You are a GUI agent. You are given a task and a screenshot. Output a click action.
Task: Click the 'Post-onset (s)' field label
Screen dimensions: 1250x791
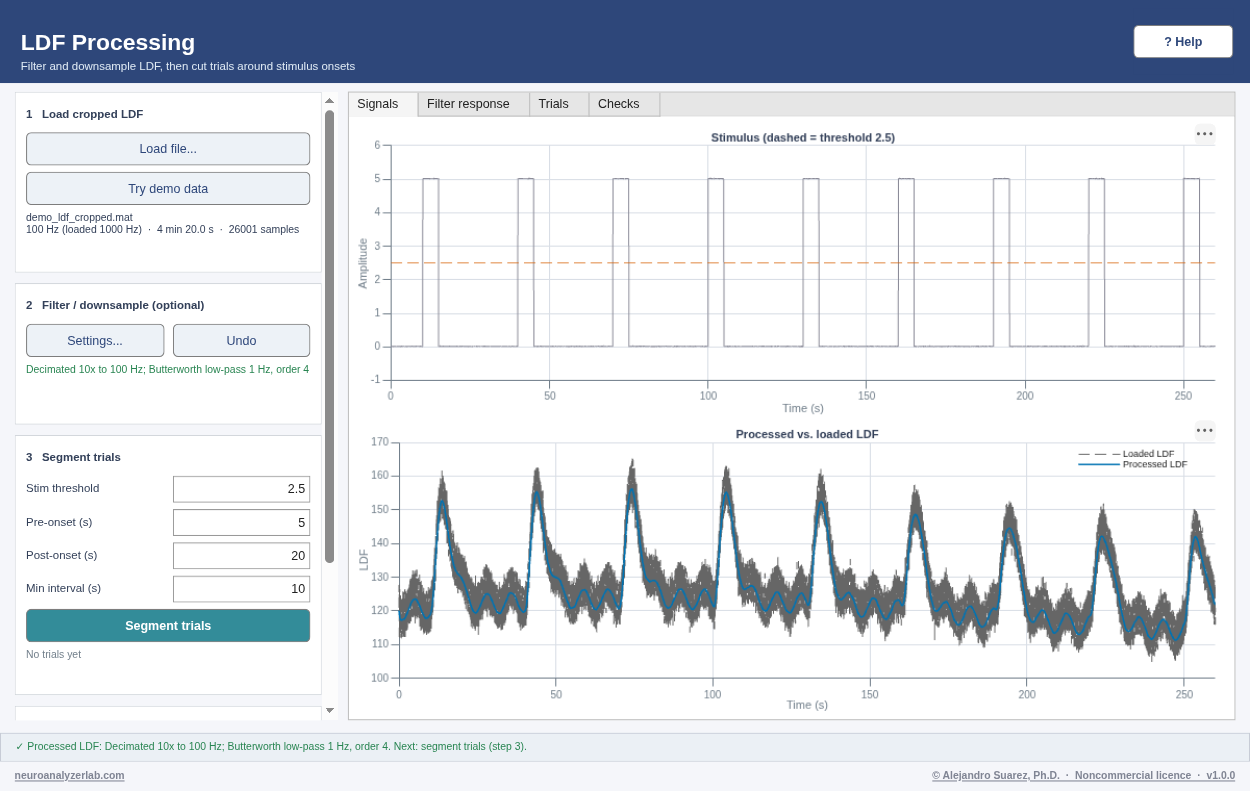click(x=61, y=555)
